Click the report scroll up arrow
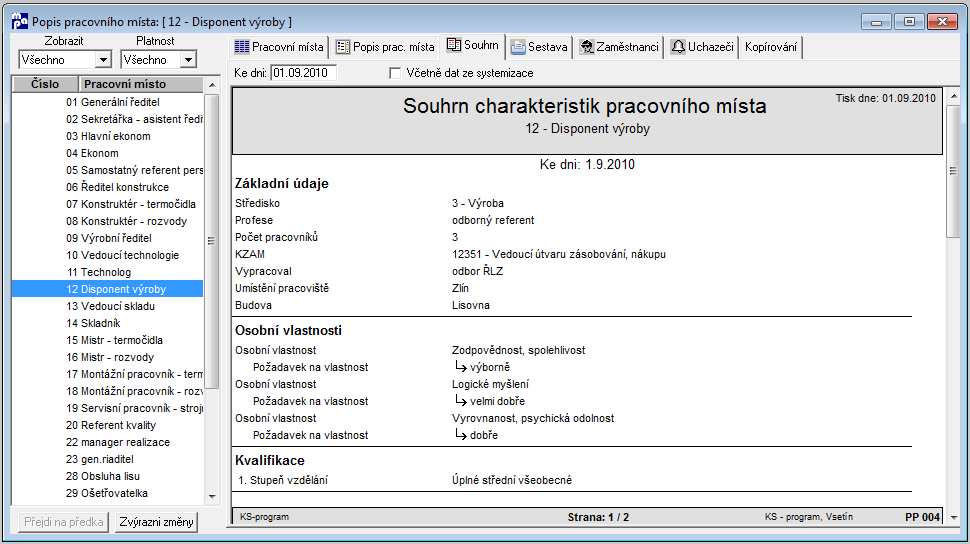 coord(953,97)
